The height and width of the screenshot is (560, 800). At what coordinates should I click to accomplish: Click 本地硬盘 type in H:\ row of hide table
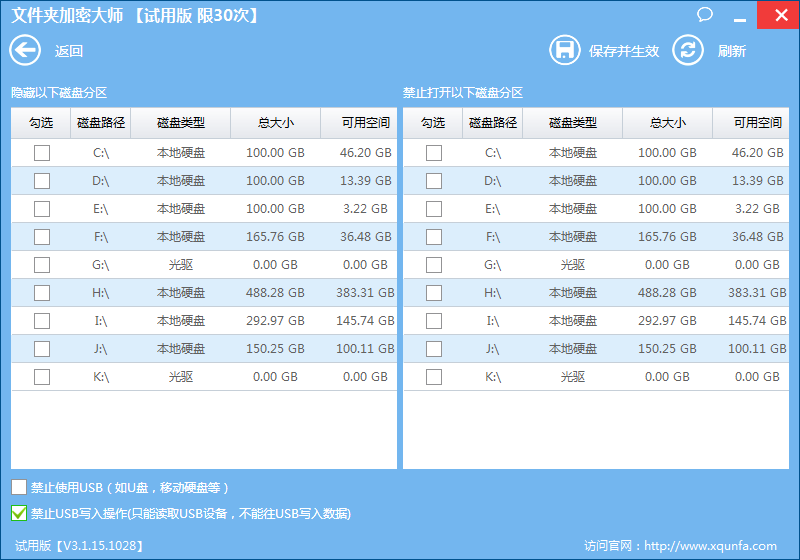coord(181,293)
